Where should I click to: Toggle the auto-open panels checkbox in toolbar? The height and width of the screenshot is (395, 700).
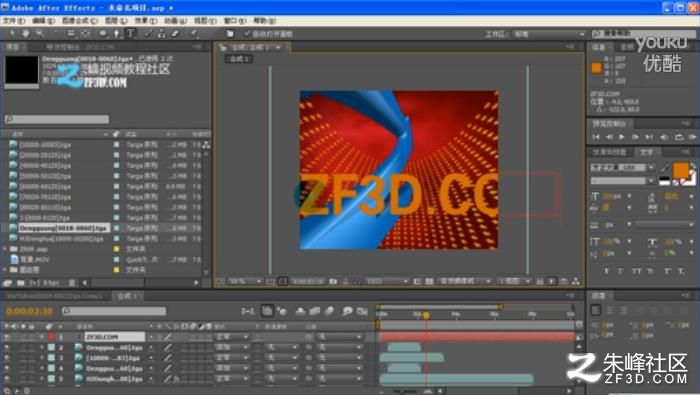click(x=247, y=34)
